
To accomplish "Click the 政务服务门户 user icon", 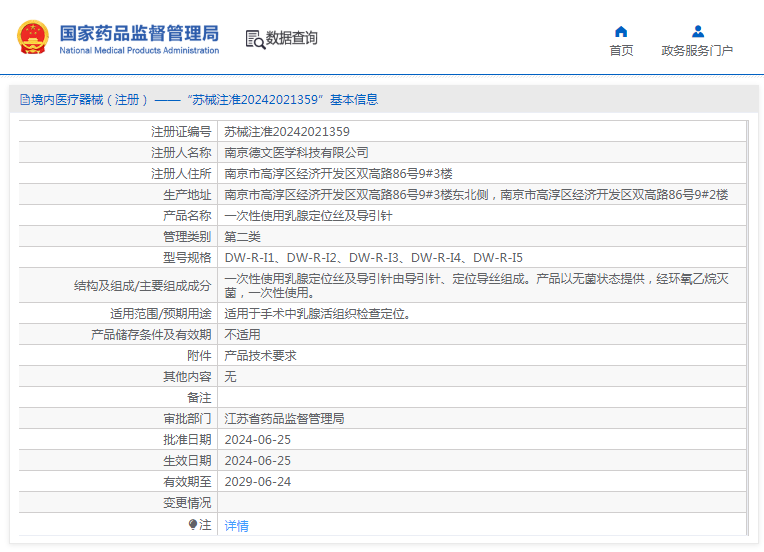I will (698, 32).
